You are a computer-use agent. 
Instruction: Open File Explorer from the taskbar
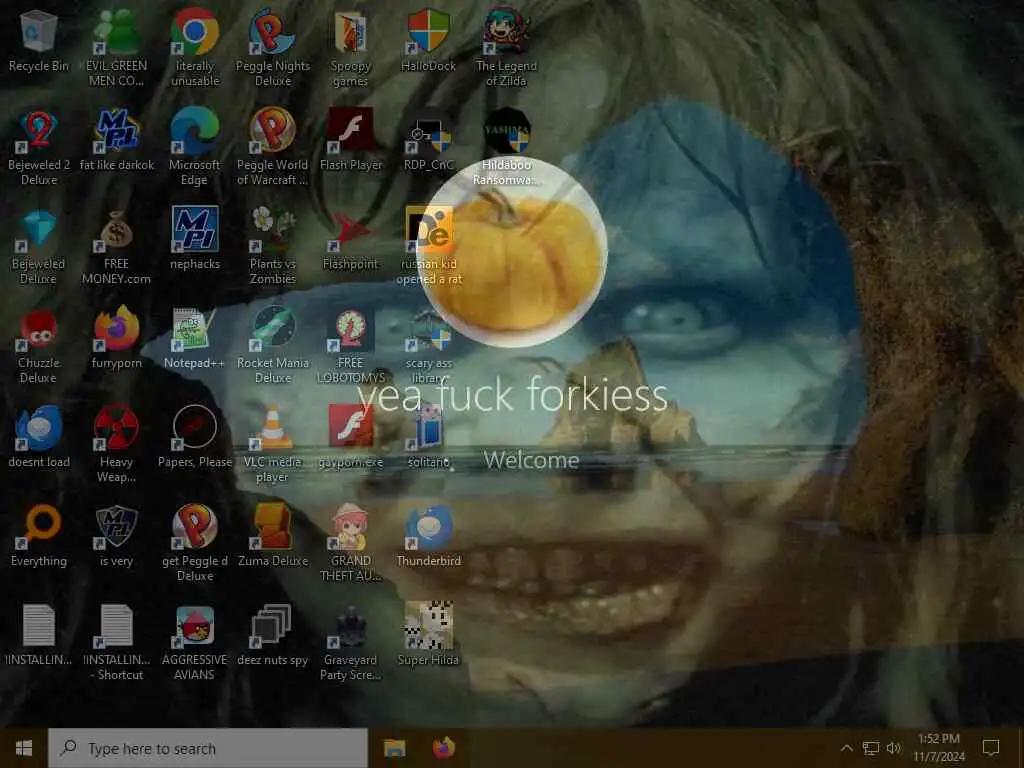[394, 748]
